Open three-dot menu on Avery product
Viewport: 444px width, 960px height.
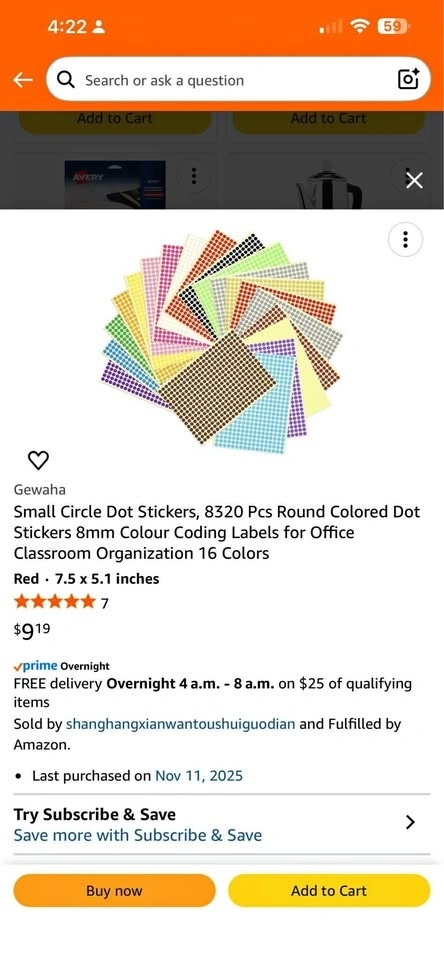[x=194, y=176]
